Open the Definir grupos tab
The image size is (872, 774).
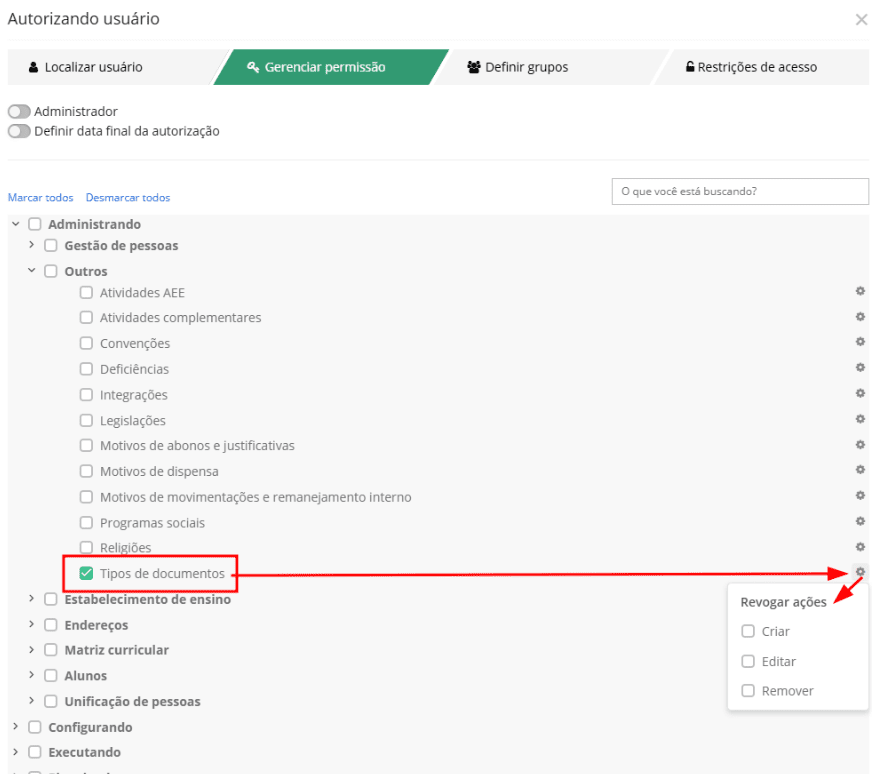(551, 67)
